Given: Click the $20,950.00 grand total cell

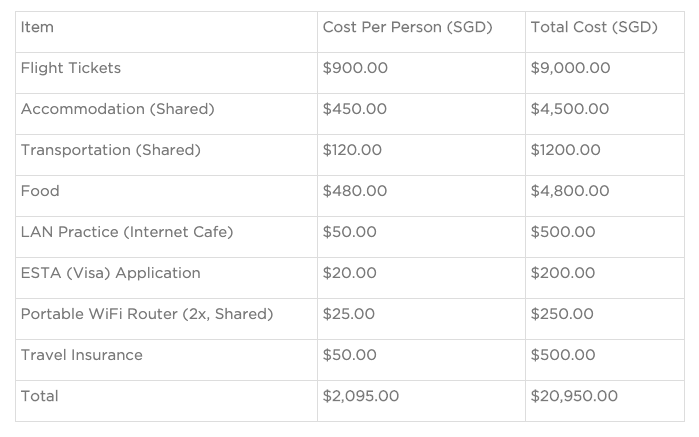Looking at the screenshot, I should 574,396.
